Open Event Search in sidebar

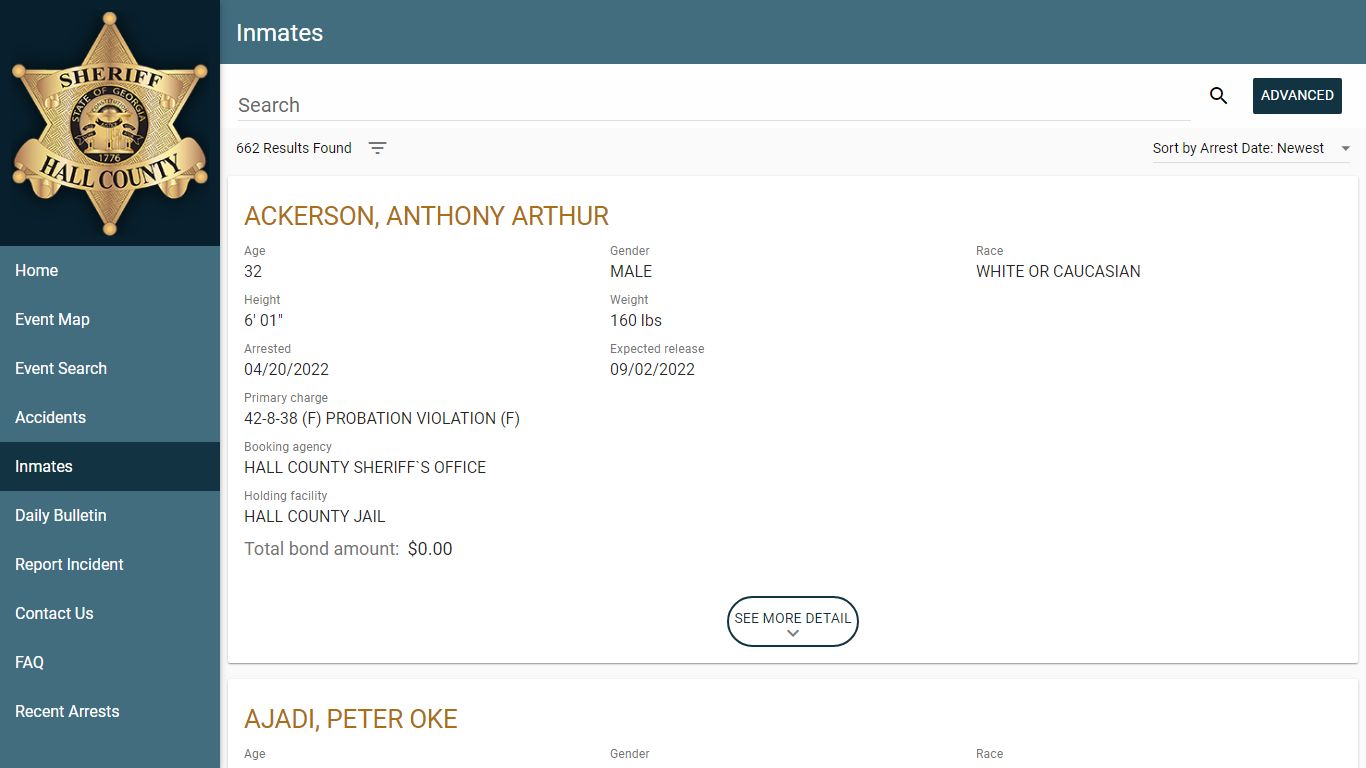[x=110, y=368]
